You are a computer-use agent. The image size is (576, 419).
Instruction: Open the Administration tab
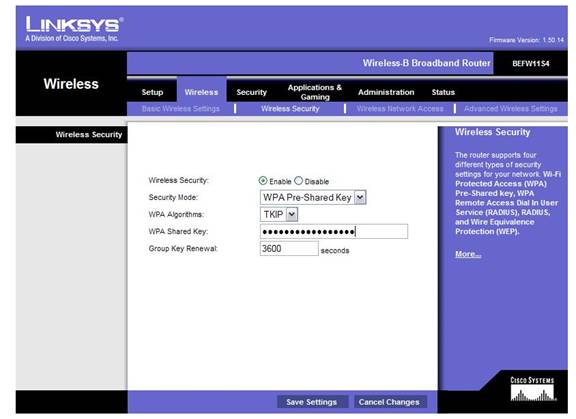386,92
